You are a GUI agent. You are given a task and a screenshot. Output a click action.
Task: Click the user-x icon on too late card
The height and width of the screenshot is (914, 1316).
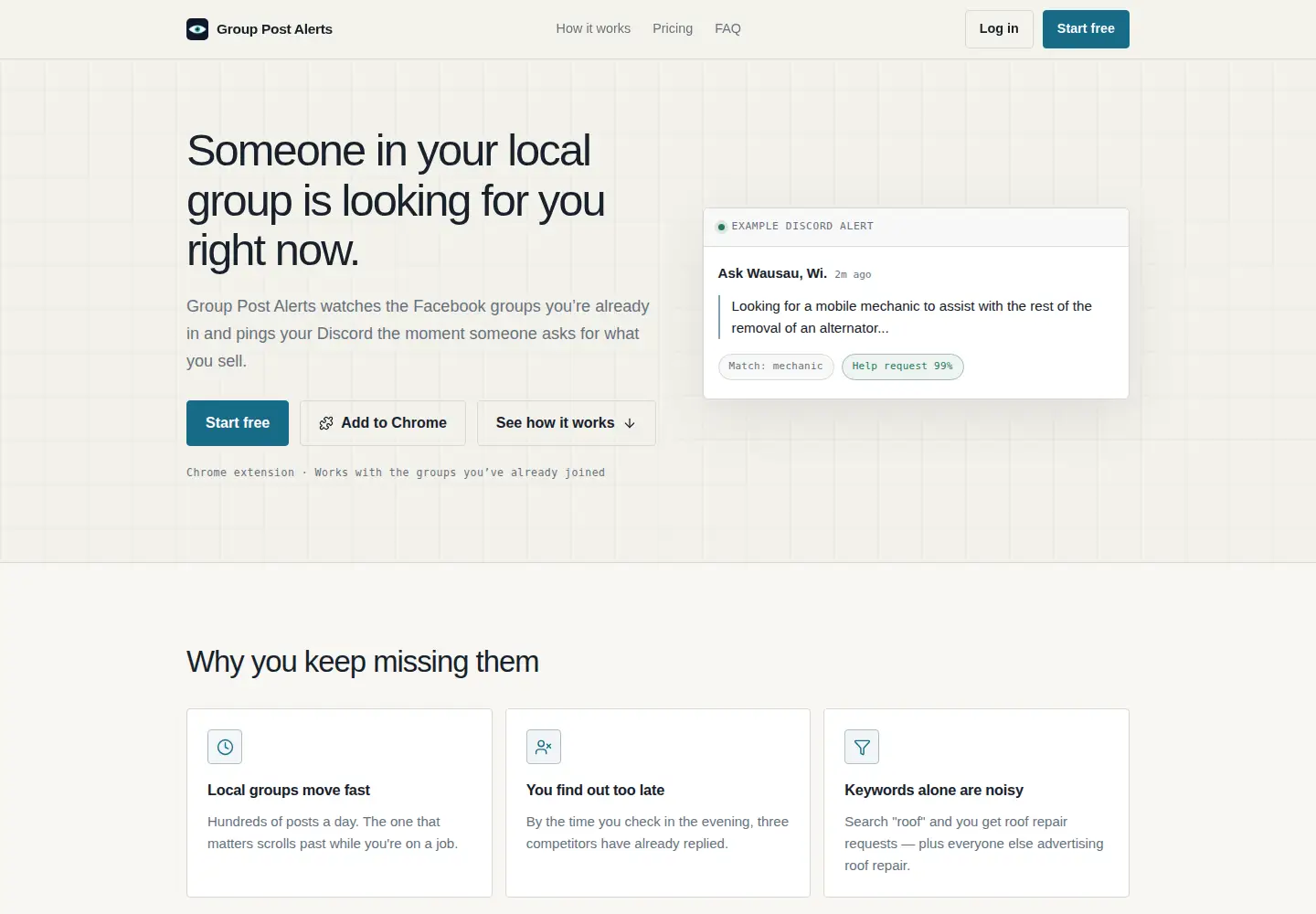pos(544,747)
